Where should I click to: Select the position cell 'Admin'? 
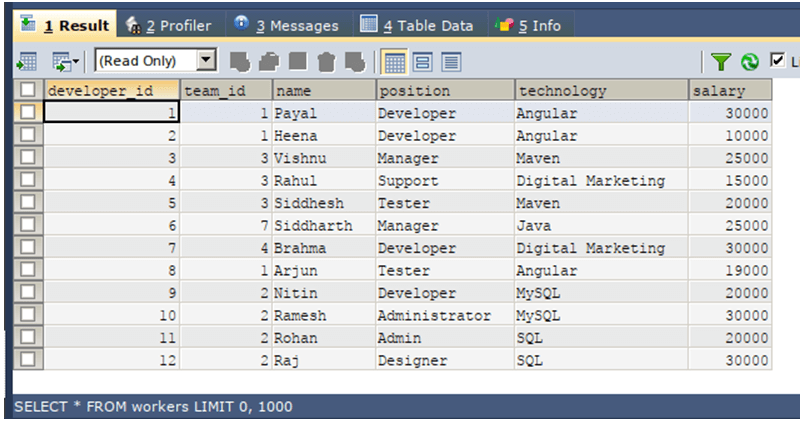pyautogui.click(x=446, y=338)
